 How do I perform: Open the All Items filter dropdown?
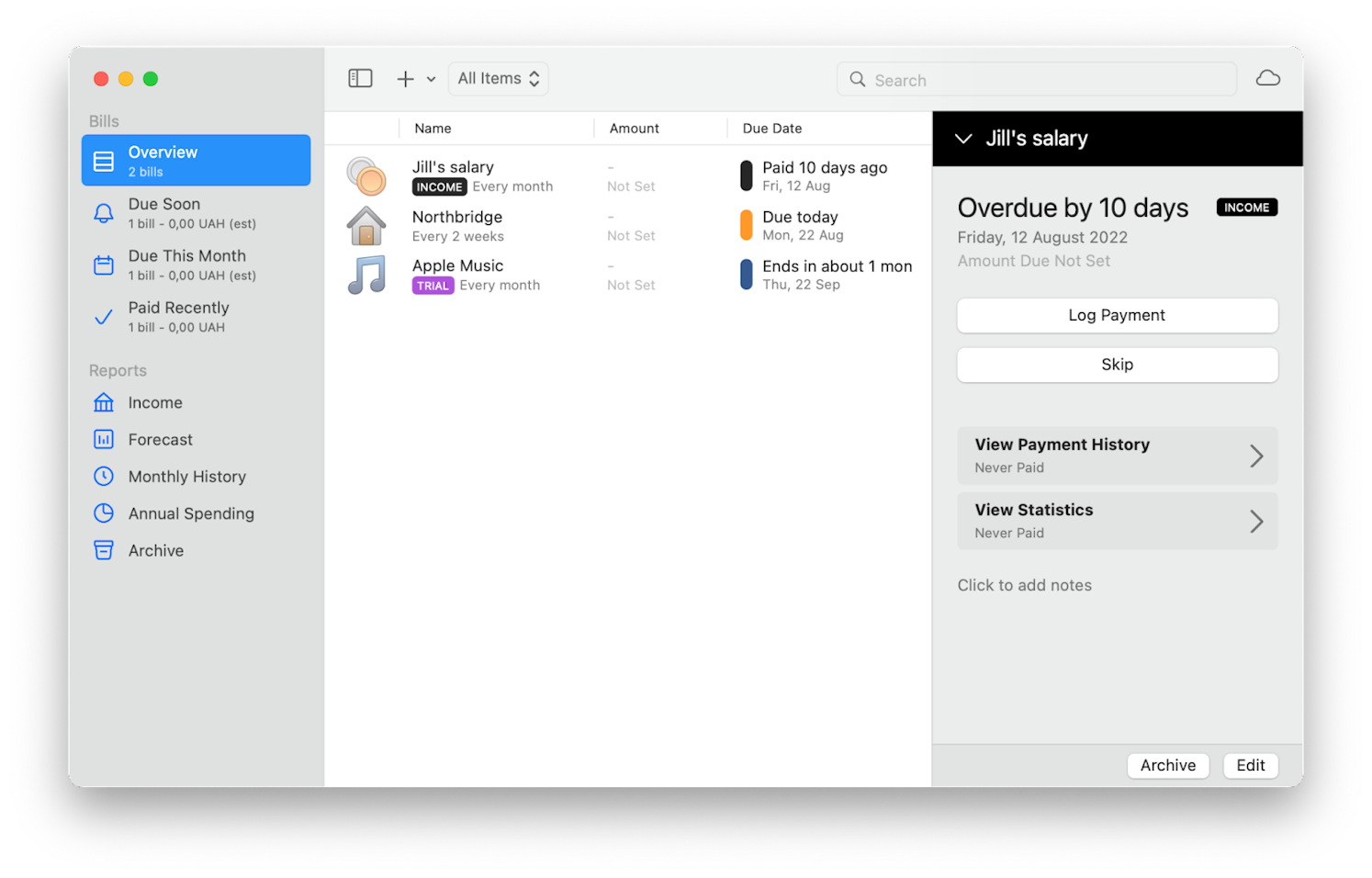[x=498, y=78]
